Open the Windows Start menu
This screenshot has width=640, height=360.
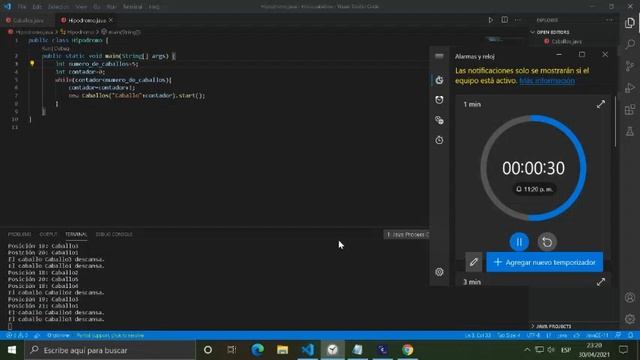point(12,350)
